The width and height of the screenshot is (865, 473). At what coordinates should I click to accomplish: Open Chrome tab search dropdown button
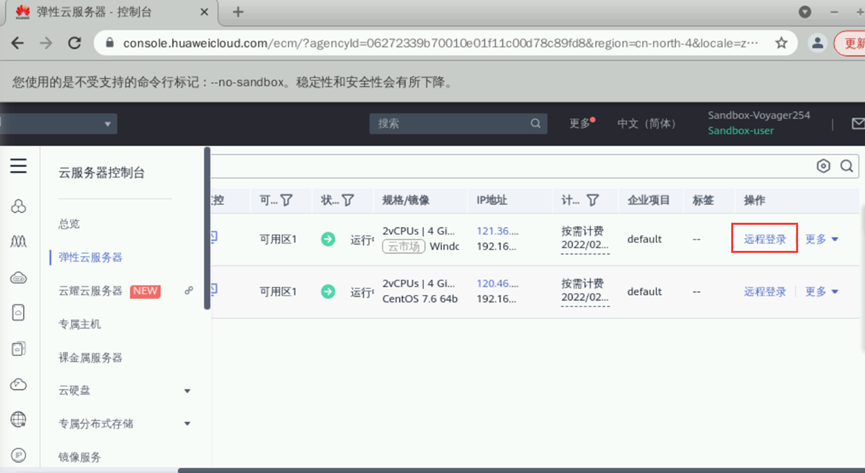click(x=805, y=12)
